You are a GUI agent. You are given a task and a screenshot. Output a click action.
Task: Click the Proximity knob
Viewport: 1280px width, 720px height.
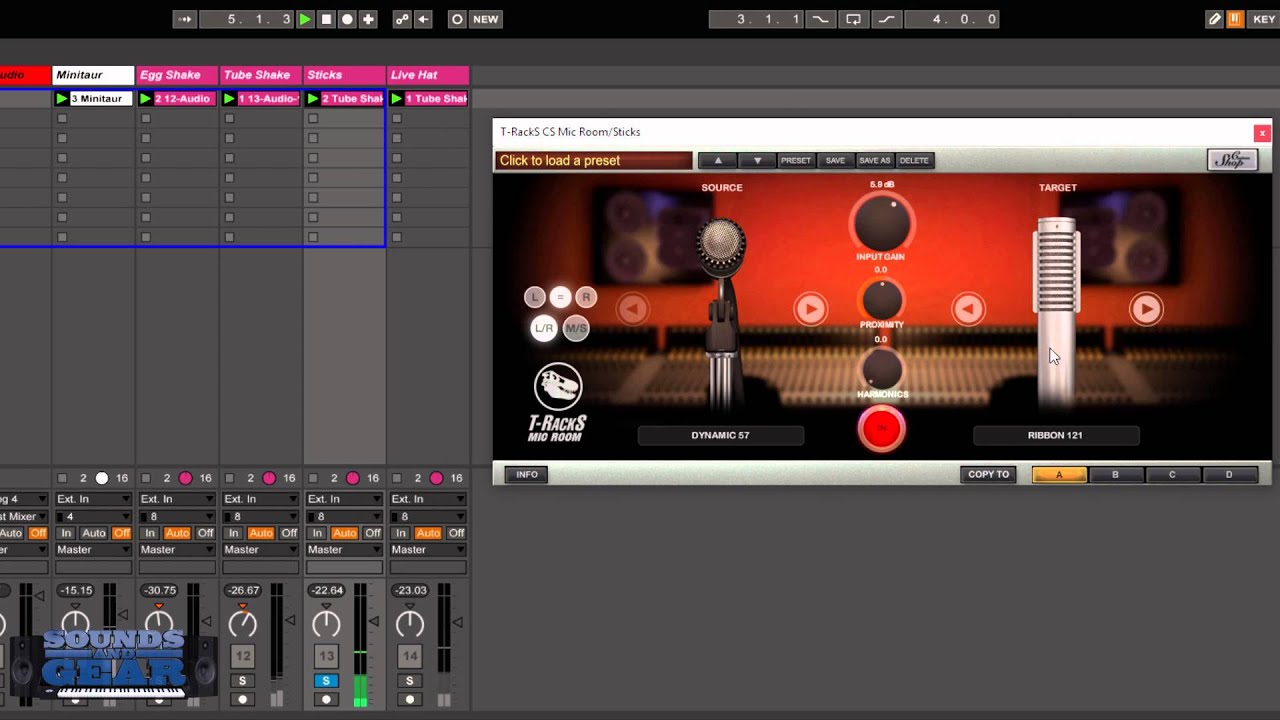[881, 299]
